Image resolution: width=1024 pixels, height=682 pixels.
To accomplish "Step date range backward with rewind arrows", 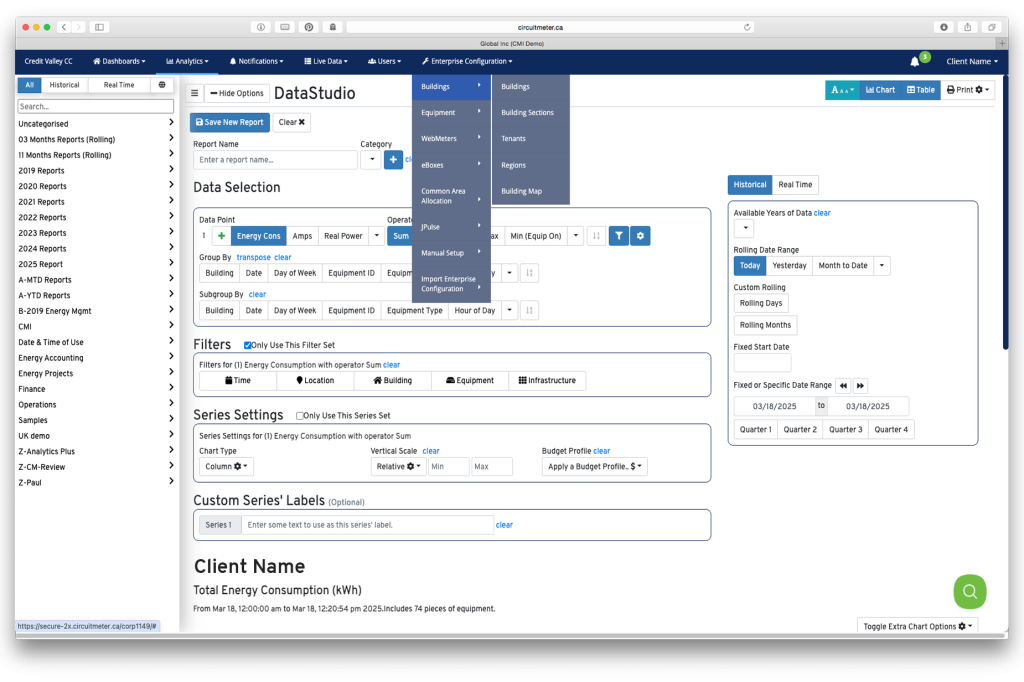I will tap(843, 385).
